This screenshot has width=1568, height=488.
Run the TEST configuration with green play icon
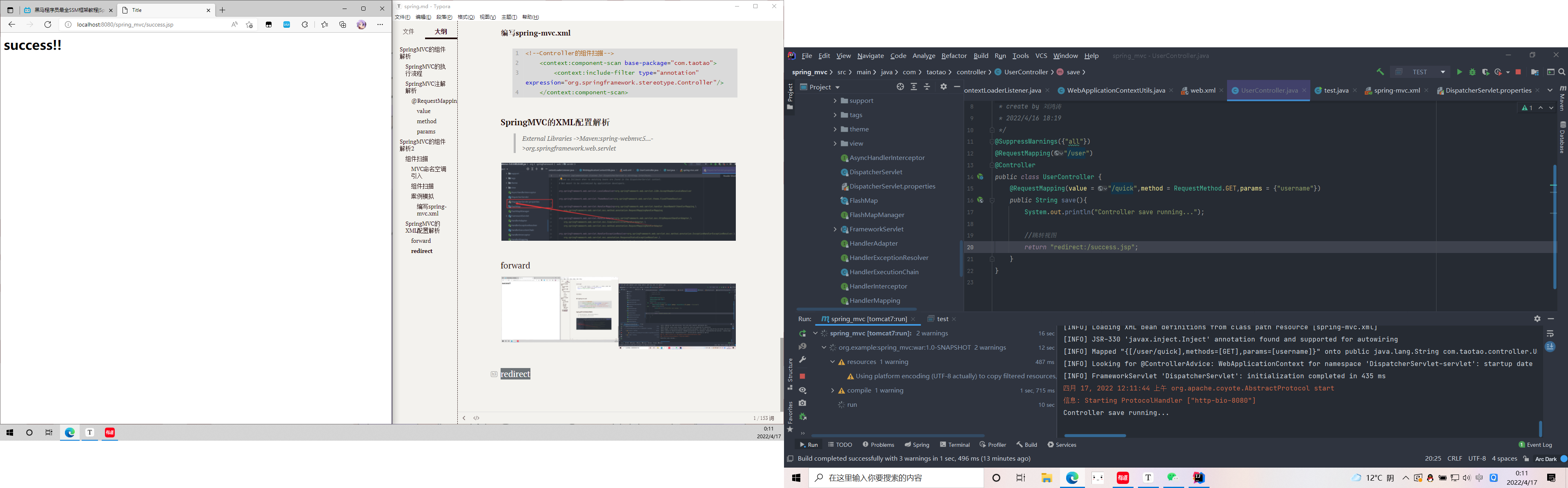point(1460,72)
